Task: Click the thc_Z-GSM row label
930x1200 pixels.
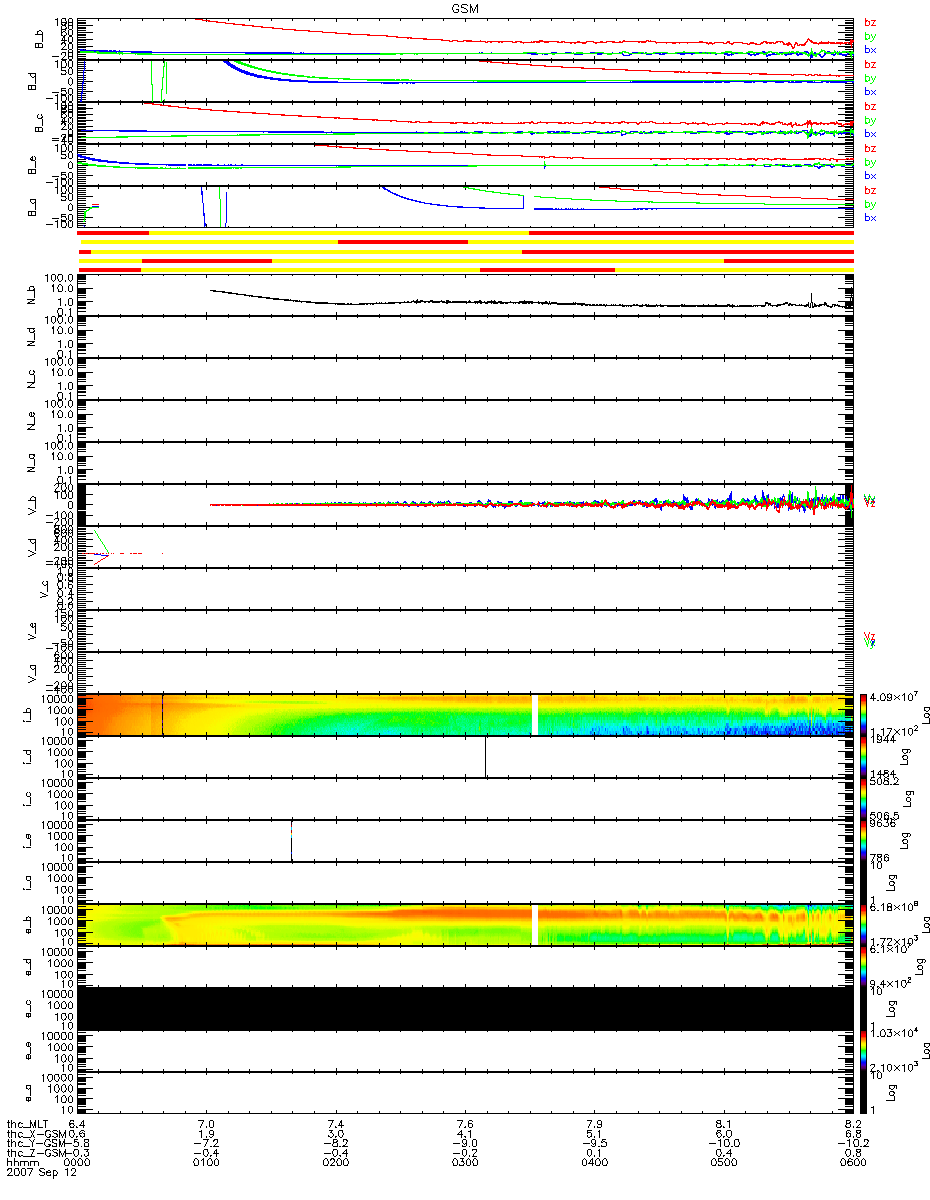Action: pos(36,1153)
